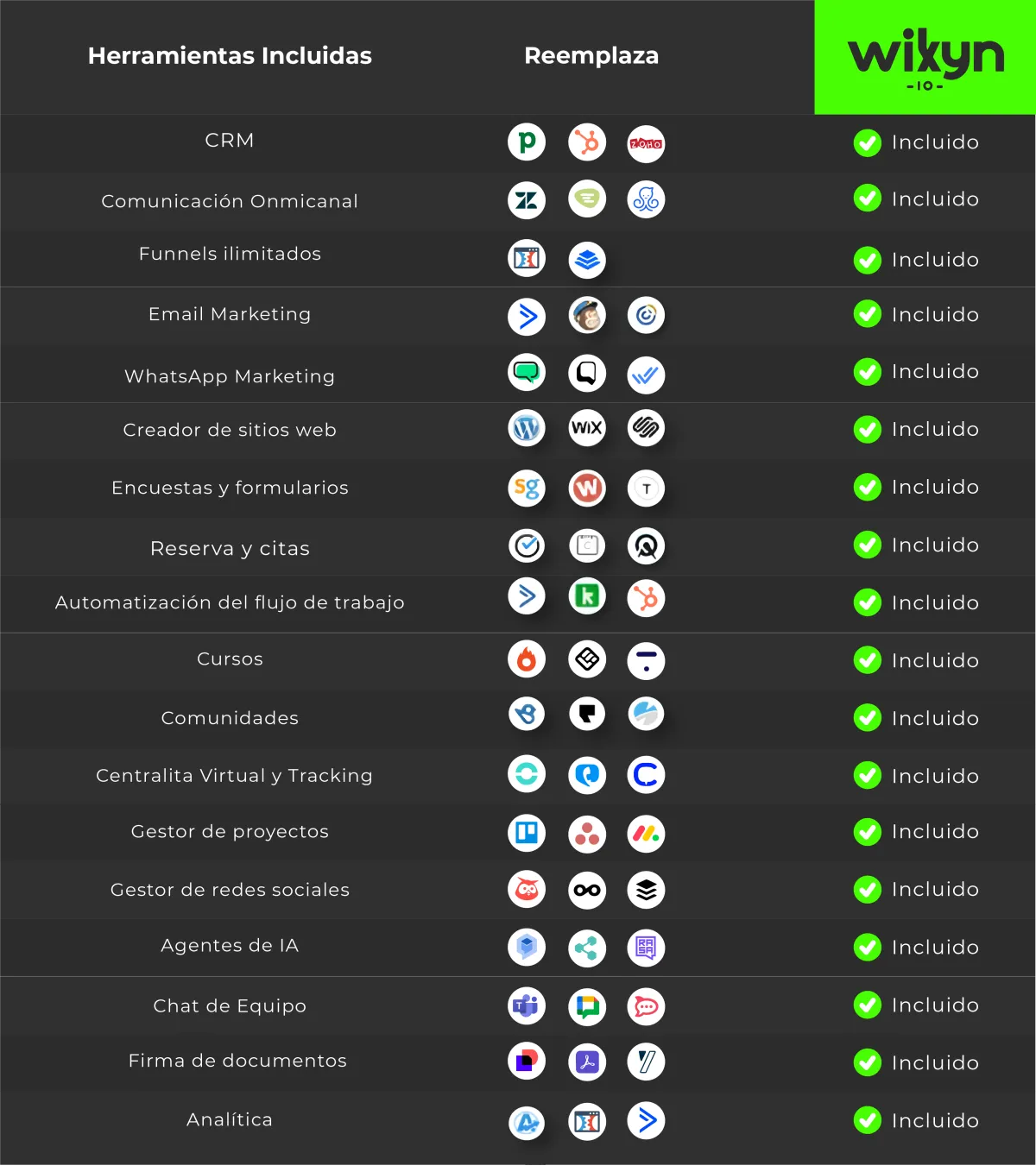Viewport: 1036px width, 1172px height.
Task: Click the Pipedrive icon in the CRM row
Action: 527,142
